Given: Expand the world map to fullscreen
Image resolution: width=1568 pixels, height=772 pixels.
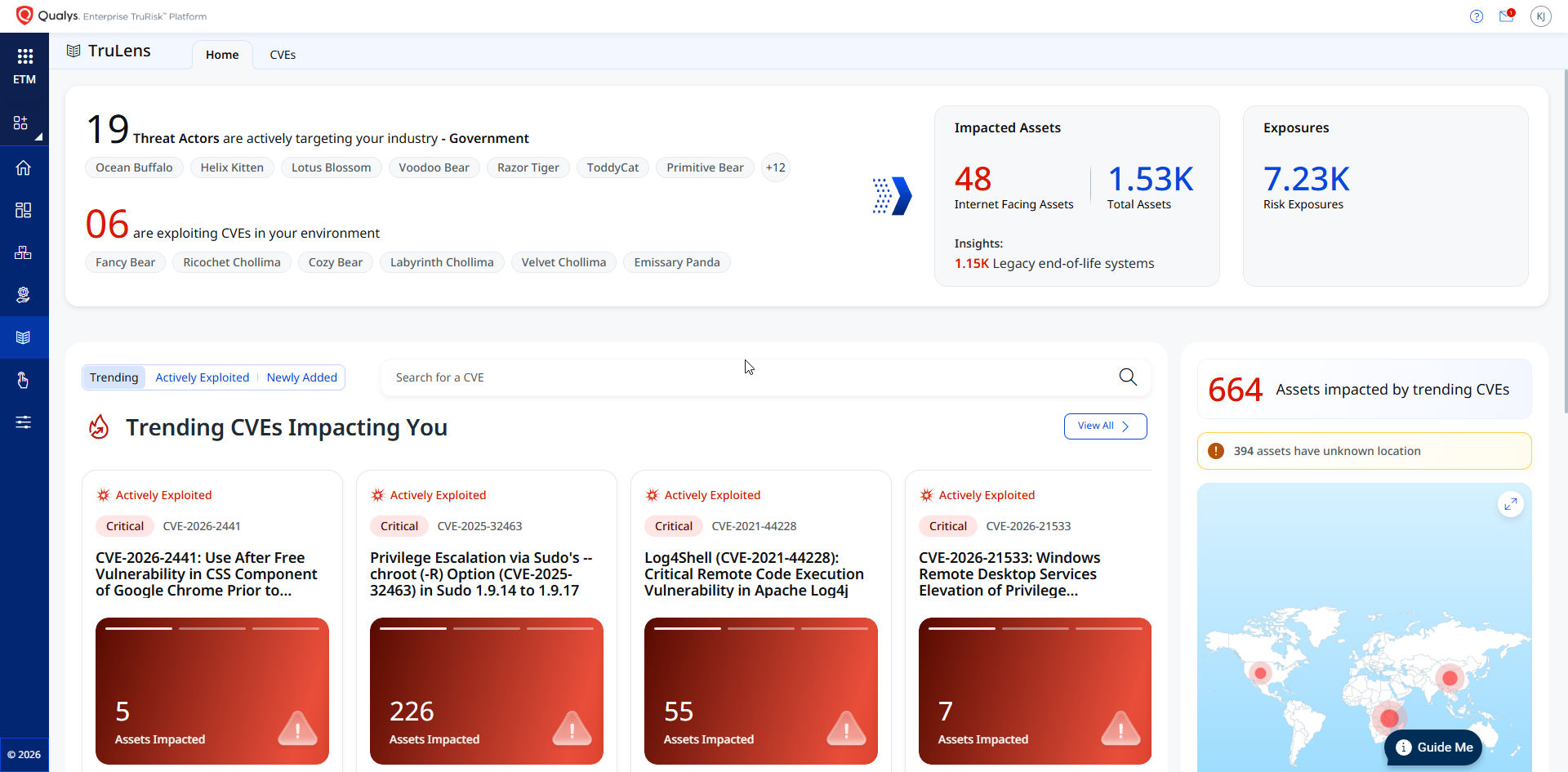Looking at the screenshot, I should pos(1510,504).
